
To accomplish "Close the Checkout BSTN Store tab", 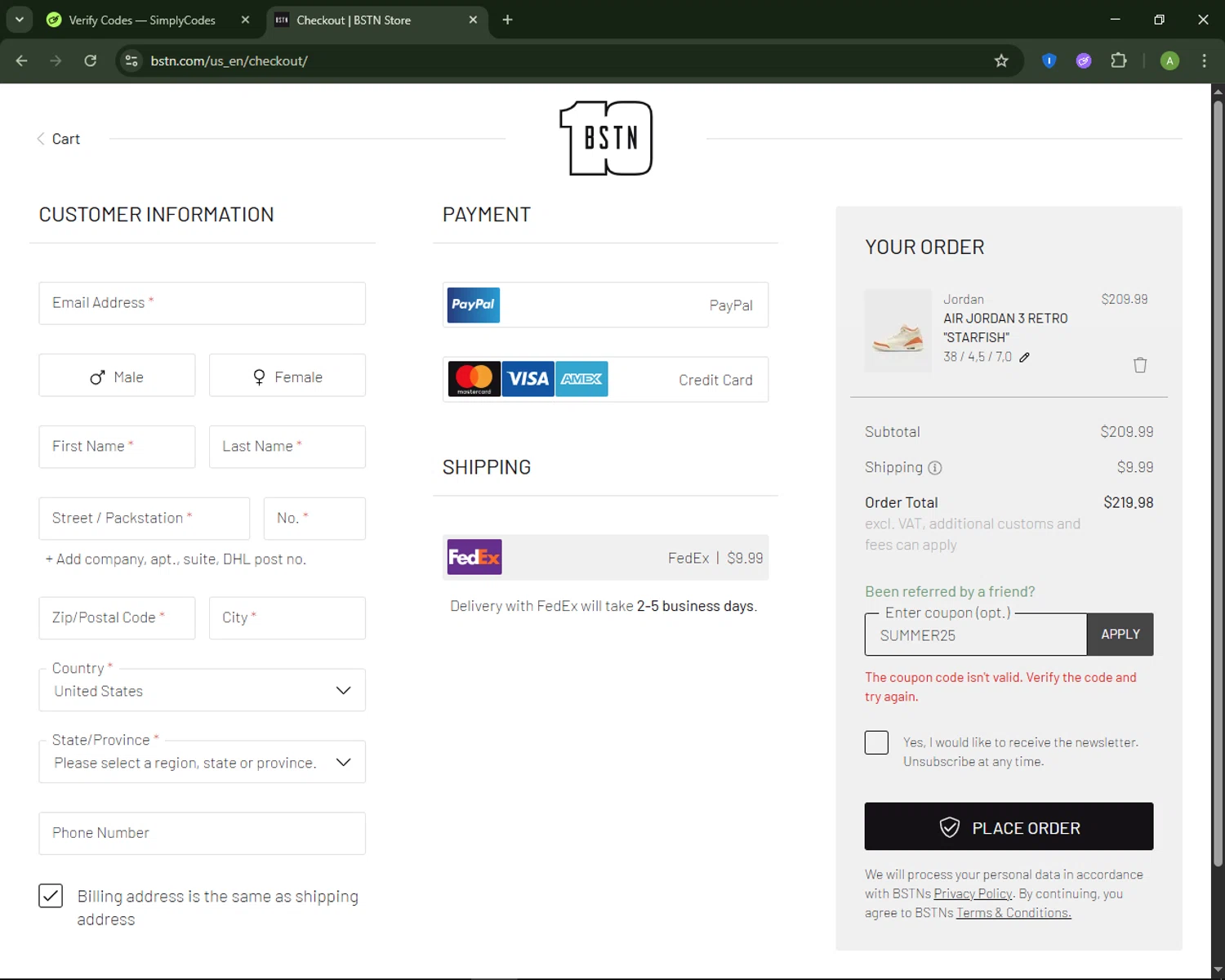I will click(473, 20).
